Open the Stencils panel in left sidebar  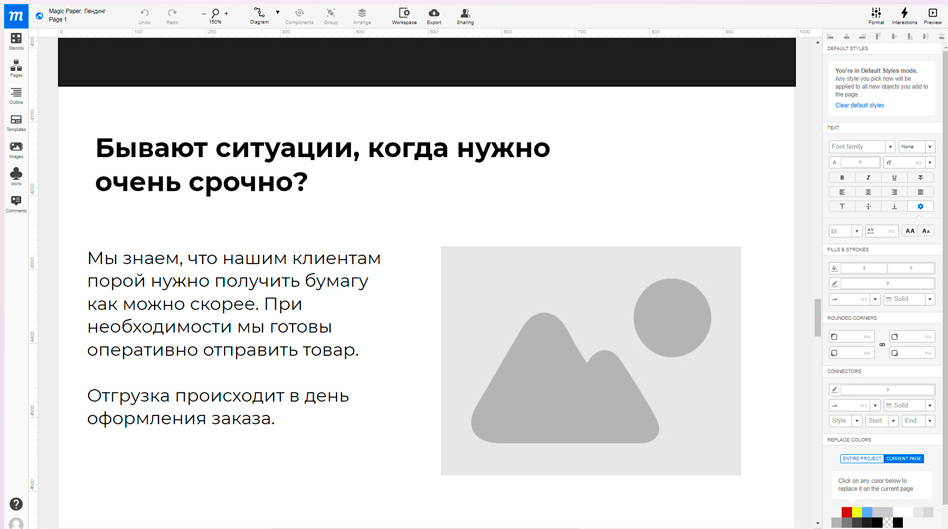16,41
